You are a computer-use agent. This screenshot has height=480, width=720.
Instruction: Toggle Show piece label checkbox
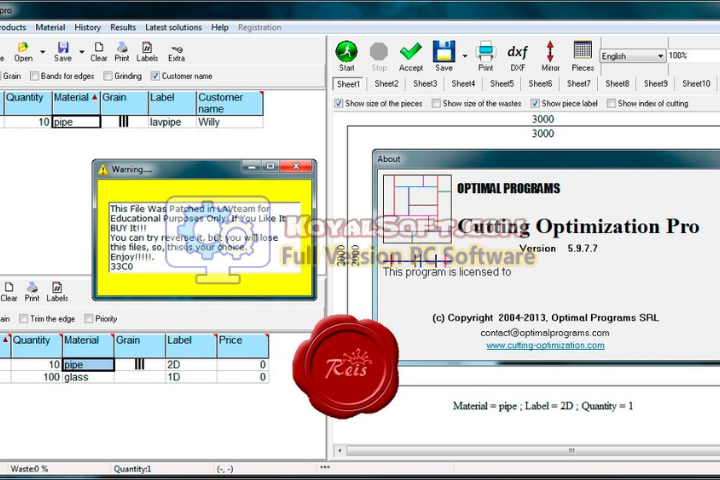(534, 103)
